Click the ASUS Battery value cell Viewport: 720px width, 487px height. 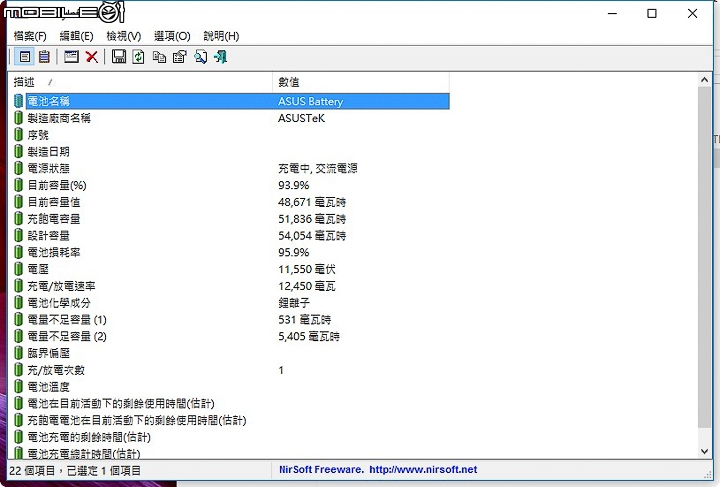pos(310,101)
